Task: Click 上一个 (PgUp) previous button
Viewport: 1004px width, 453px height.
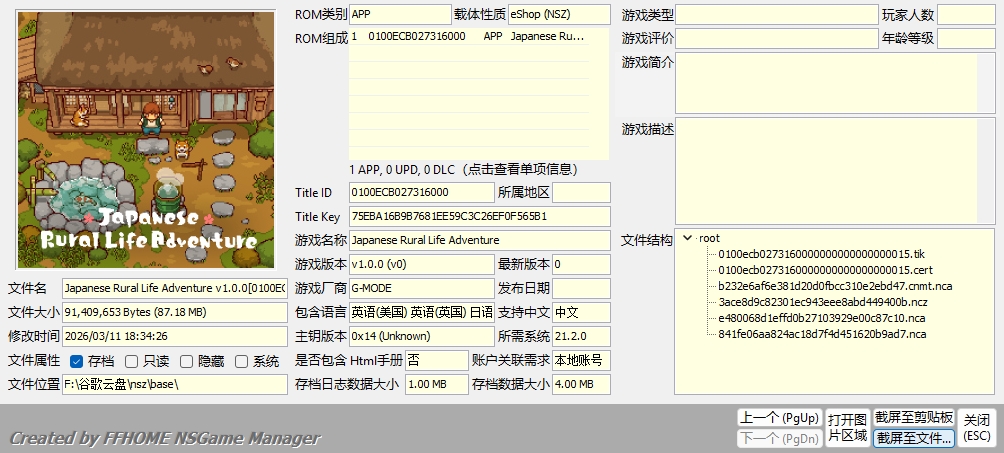Action: [778, 417]
